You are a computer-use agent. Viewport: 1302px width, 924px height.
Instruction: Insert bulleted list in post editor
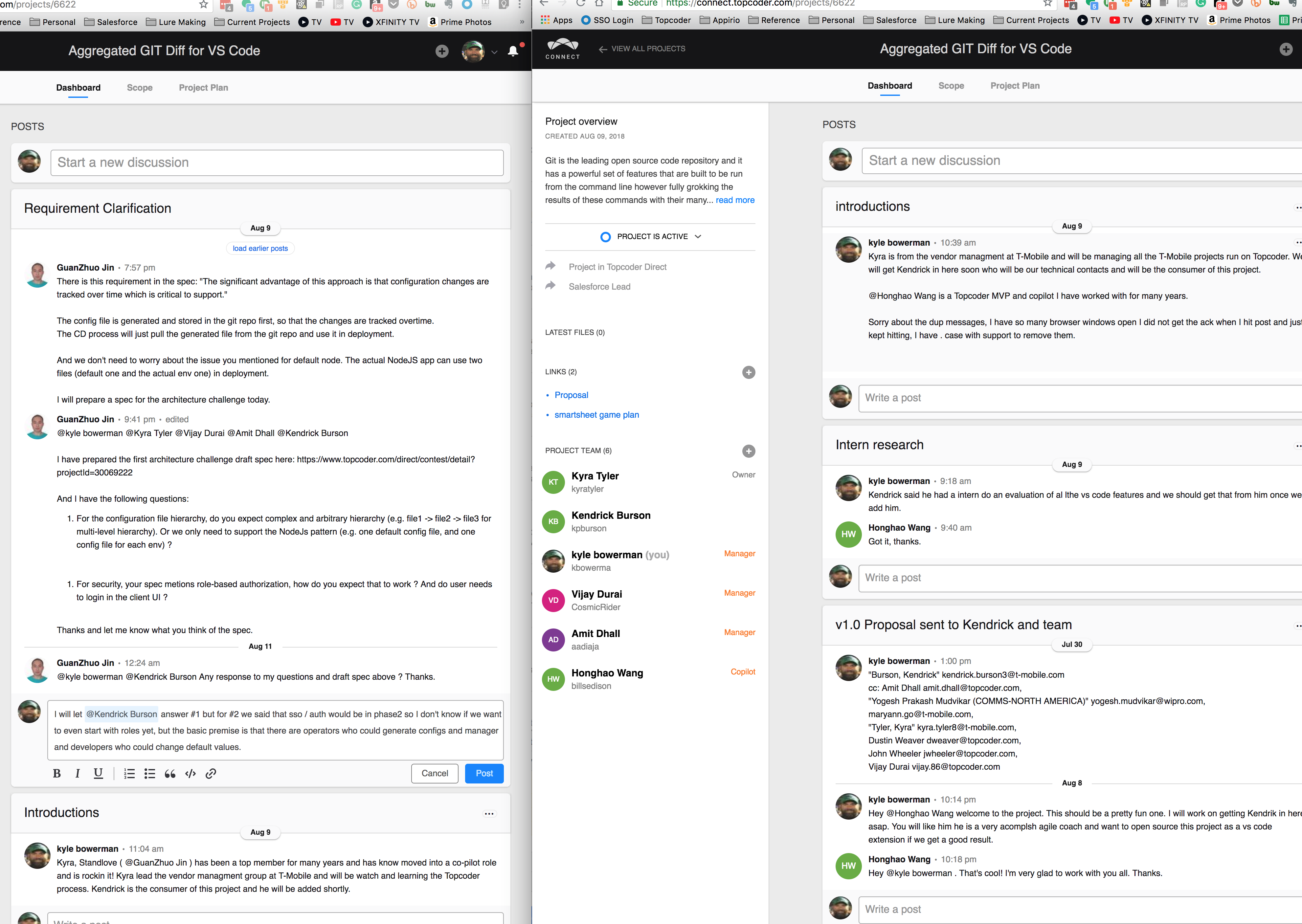point(150,774)
